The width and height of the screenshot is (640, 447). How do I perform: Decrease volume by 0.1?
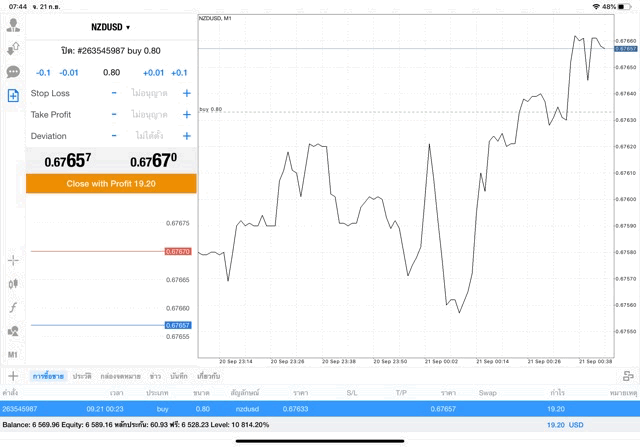tap(43, 73)
